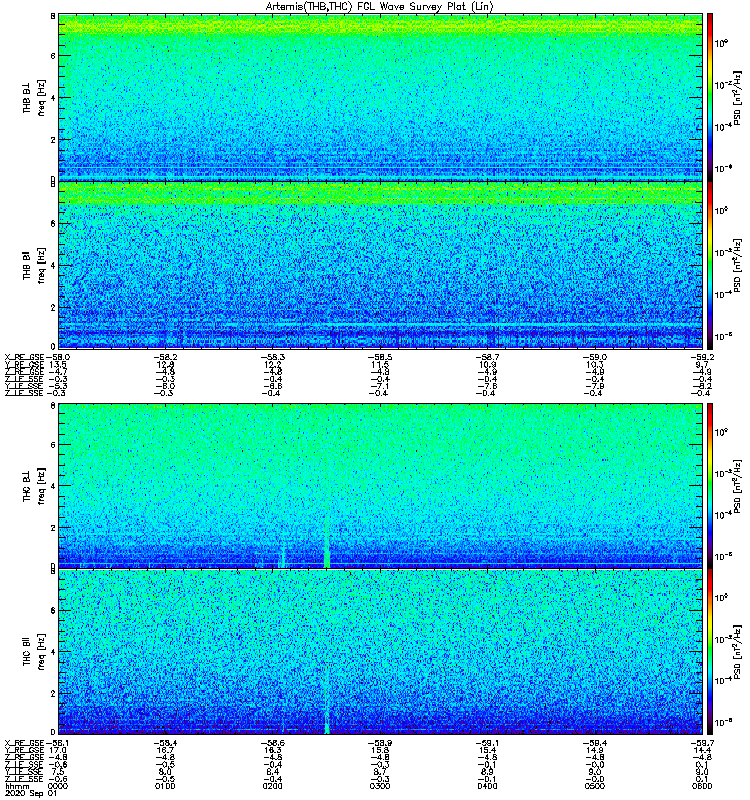
Task: Click the THC X_RE_GSE value -58.4
Action: [165, 743]
